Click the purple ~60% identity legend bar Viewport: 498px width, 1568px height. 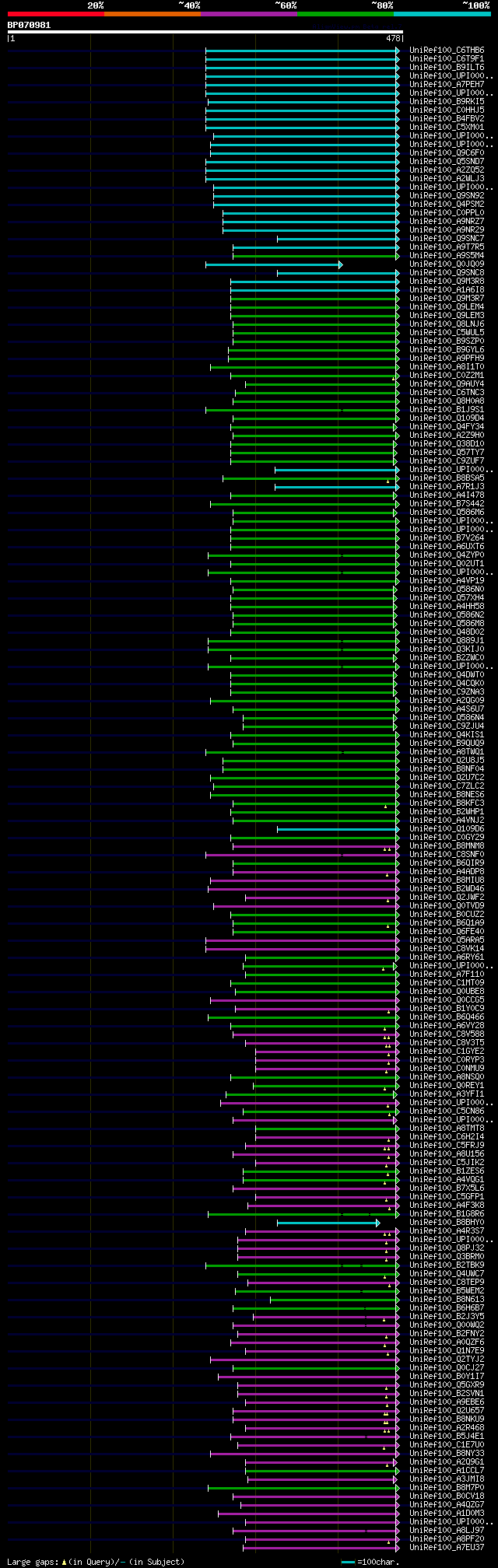coord(248,14)
